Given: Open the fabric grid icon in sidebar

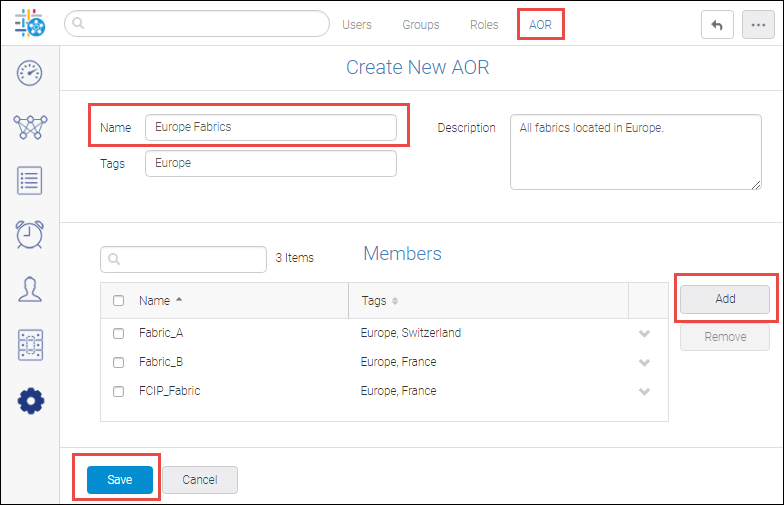Looking at the screenshot, I should pyautogui.click(x=30, y=345).
